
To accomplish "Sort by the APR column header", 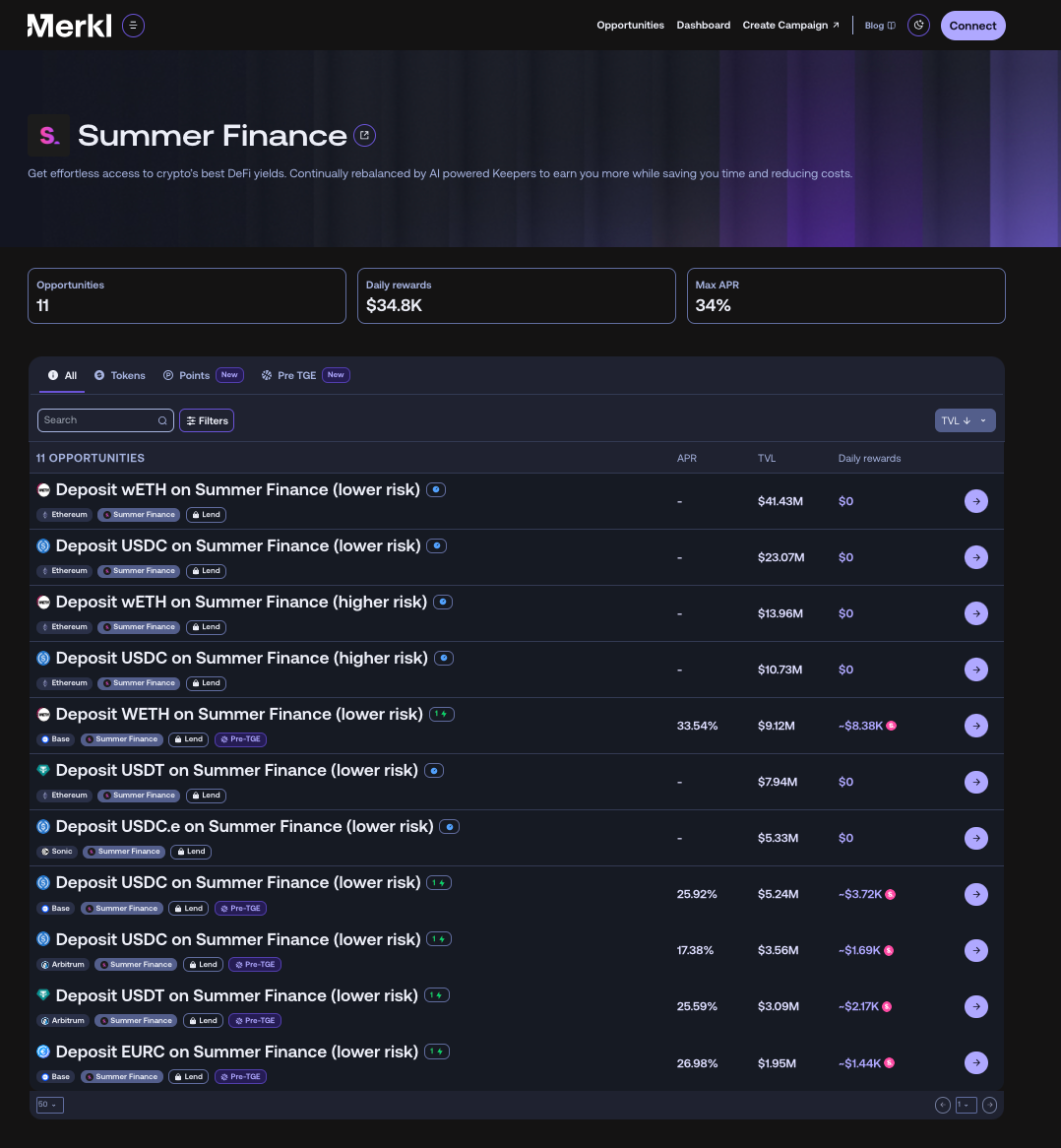I will pyautogui.click(x=686, y=459).
